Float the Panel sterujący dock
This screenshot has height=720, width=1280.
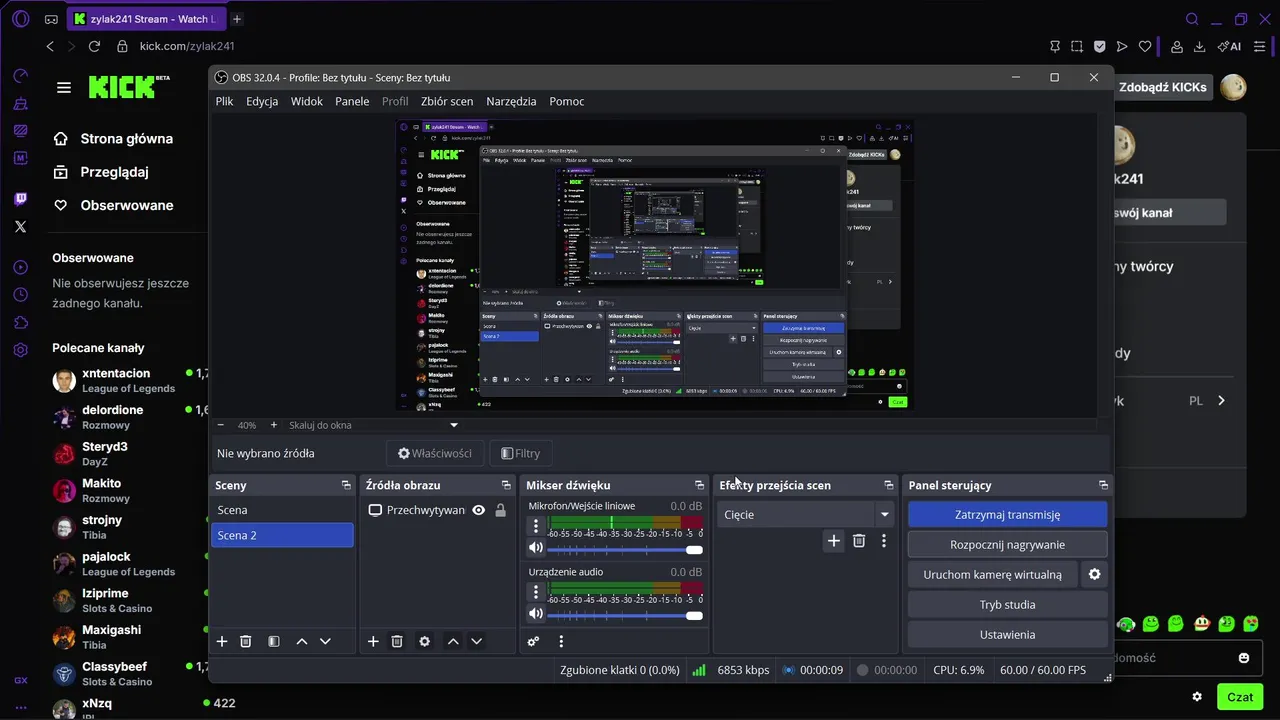pos(1103,485)
